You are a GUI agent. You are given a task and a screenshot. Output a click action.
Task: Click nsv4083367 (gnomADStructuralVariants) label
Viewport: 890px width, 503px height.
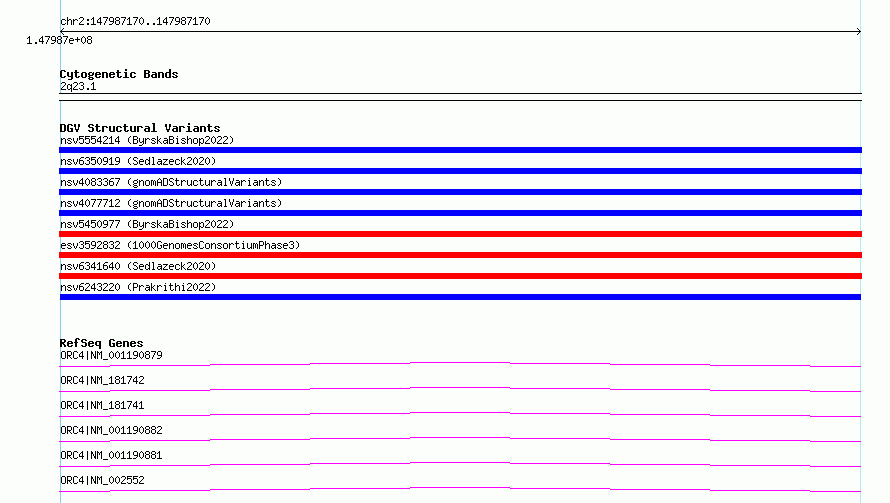[x=171, y=182]
